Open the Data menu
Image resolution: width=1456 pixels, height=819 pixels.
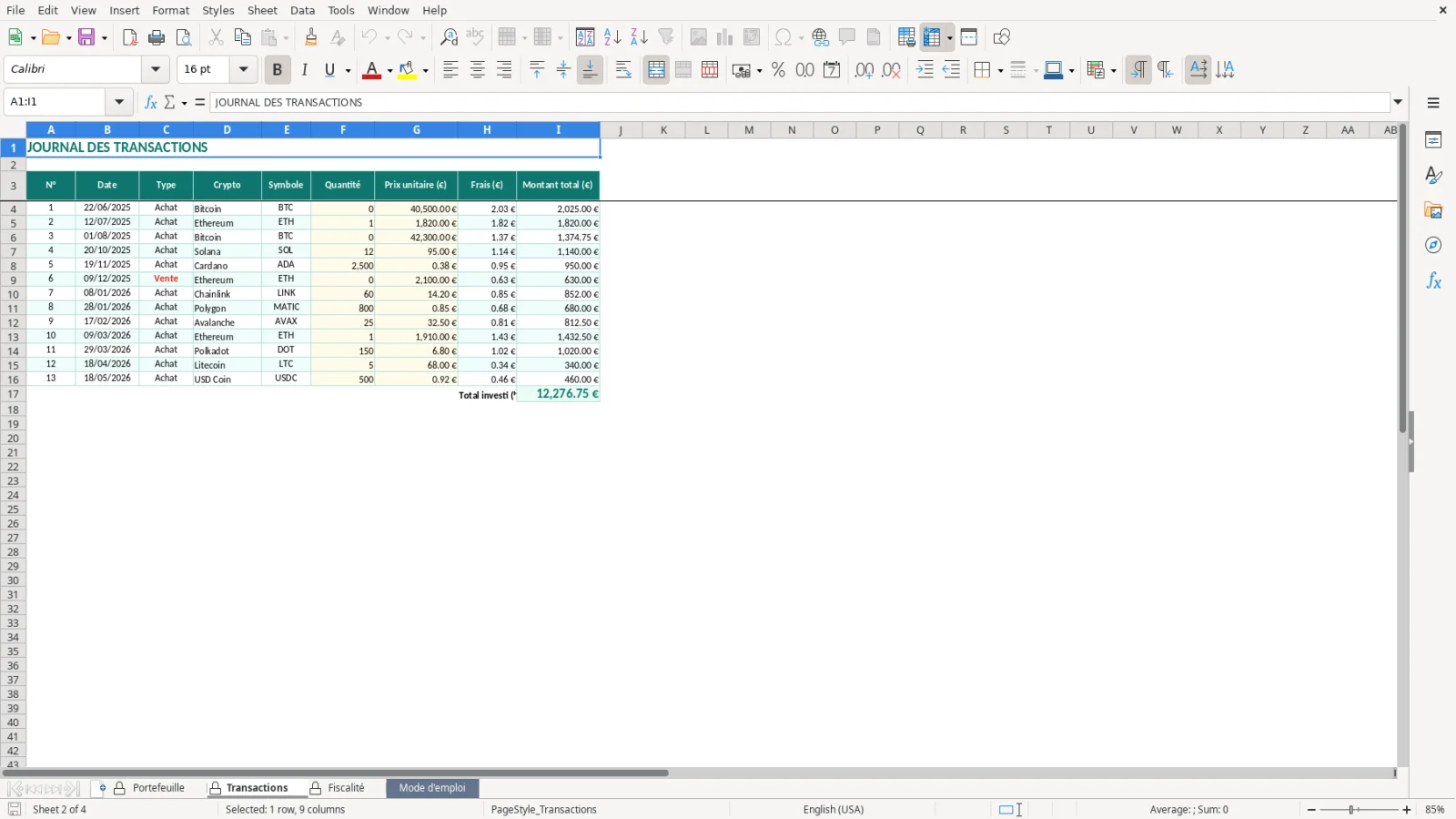303,10
